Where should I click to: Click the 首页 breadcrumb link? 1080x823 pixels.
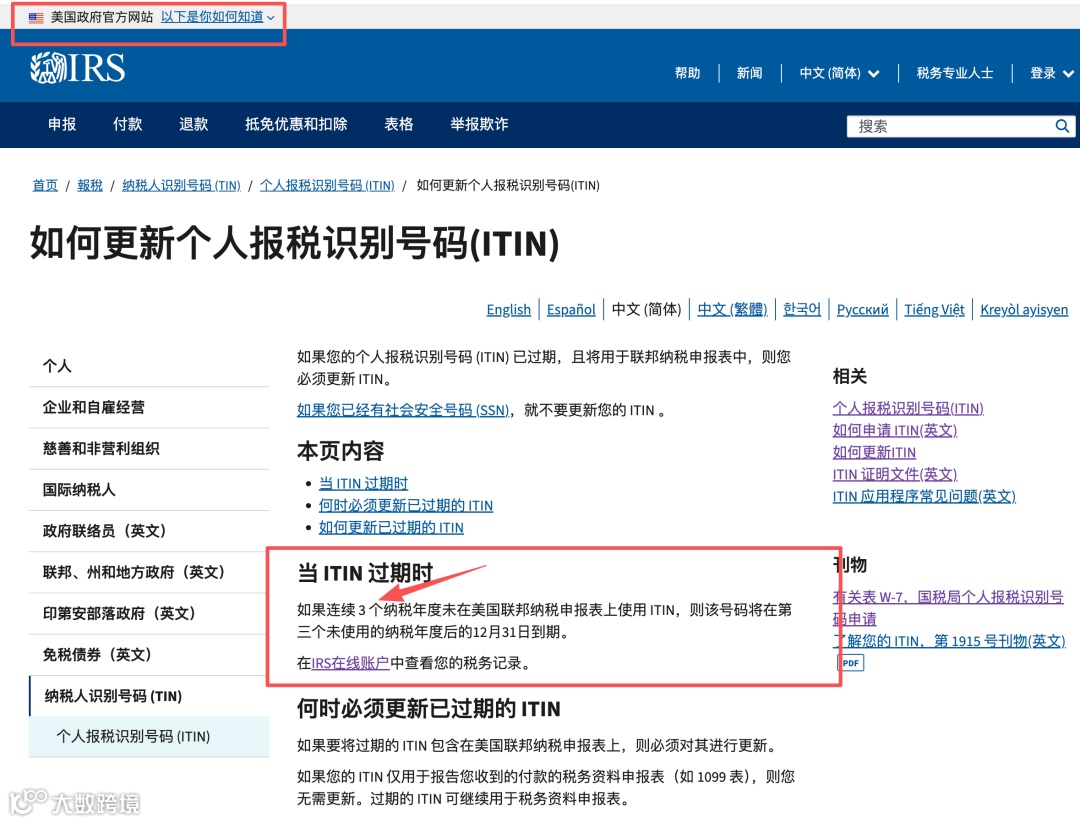tap(45, 185)
